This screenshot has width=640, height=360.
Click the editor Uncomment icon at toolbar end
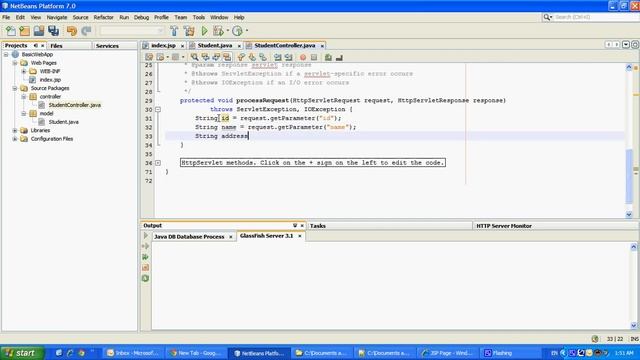coord(339,58)
